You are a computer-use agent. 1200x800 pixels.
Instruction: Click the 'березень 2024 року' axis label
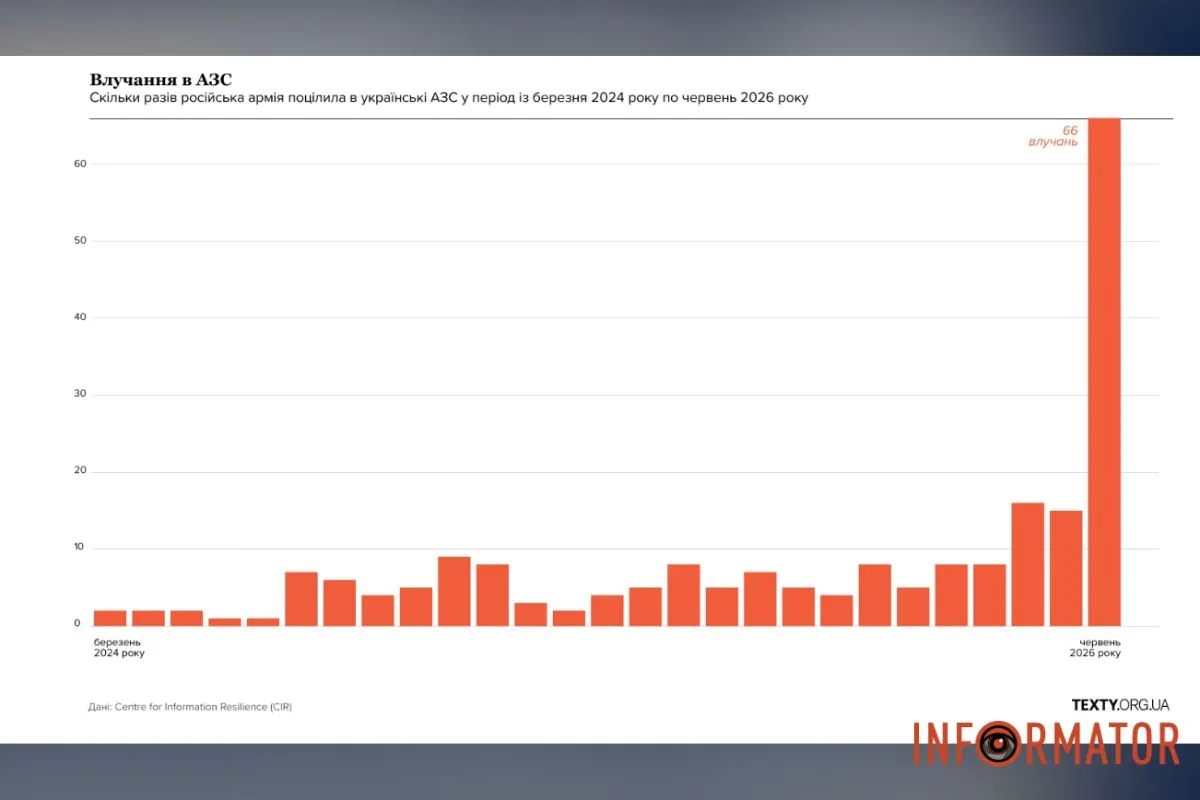pos(119,647)
